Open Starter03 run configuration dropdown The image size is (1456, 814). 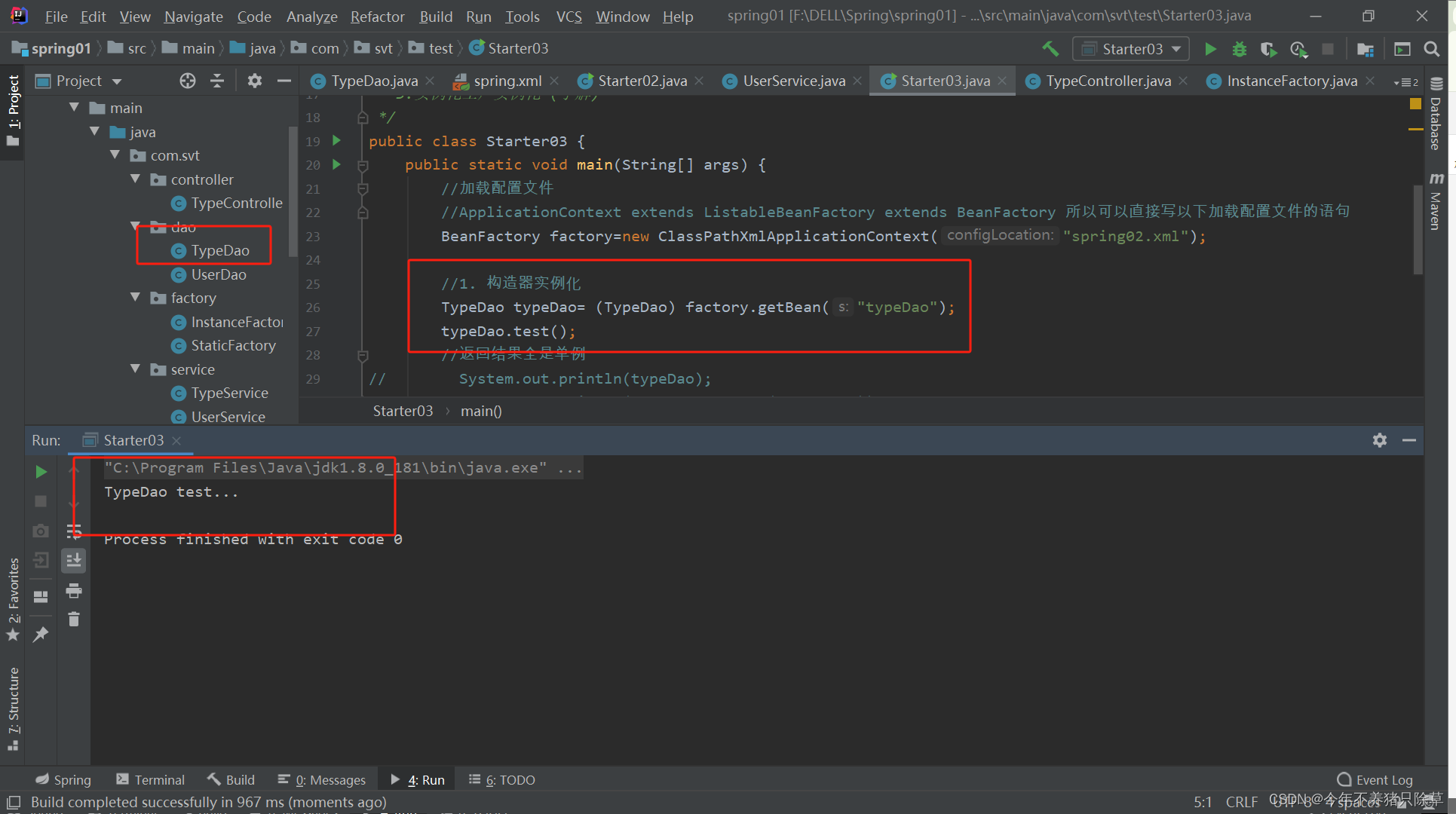click(x=1131, y=49)
